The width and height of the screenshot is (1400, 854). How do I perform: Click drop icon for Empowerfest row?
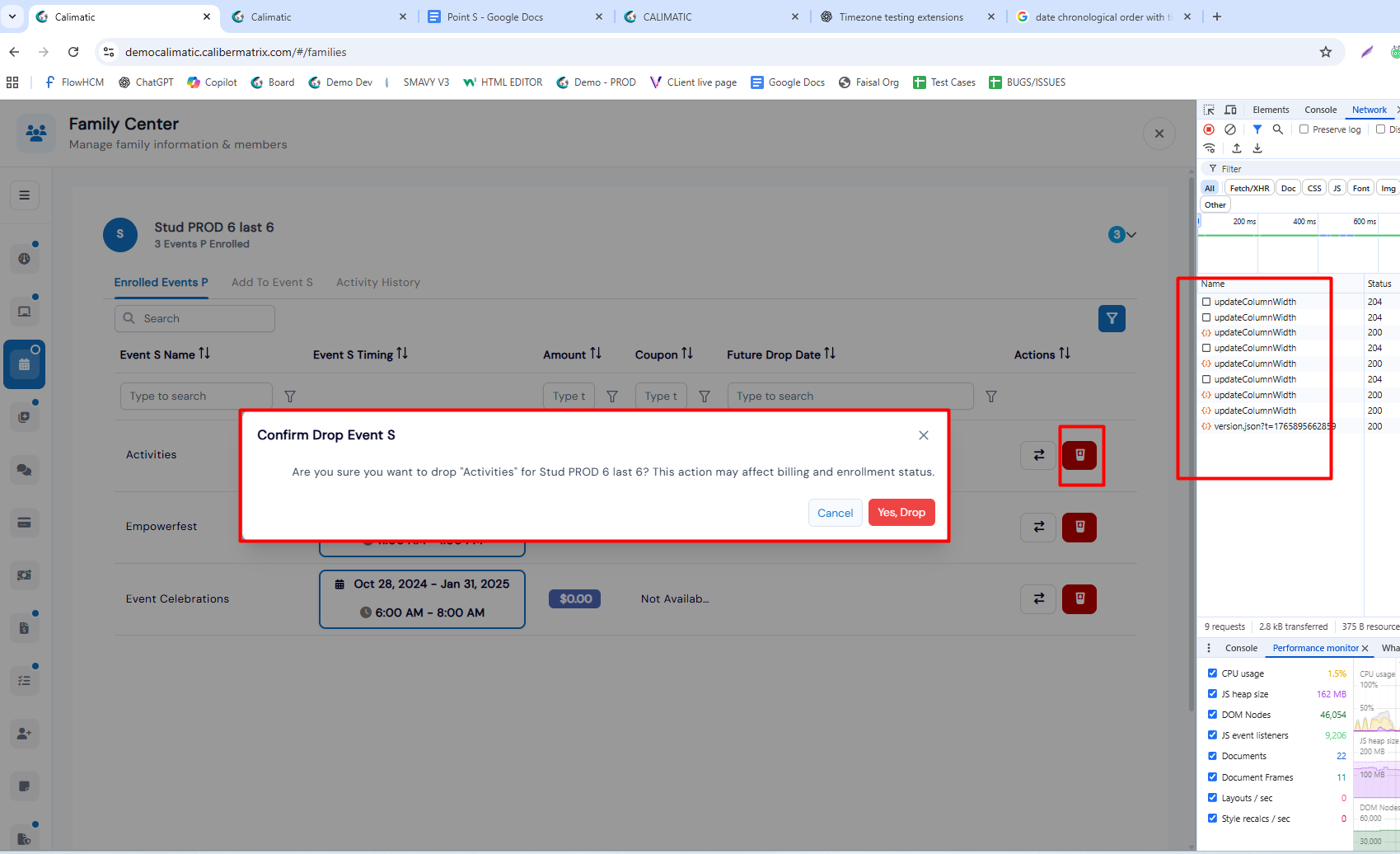tap(1079, 527)
